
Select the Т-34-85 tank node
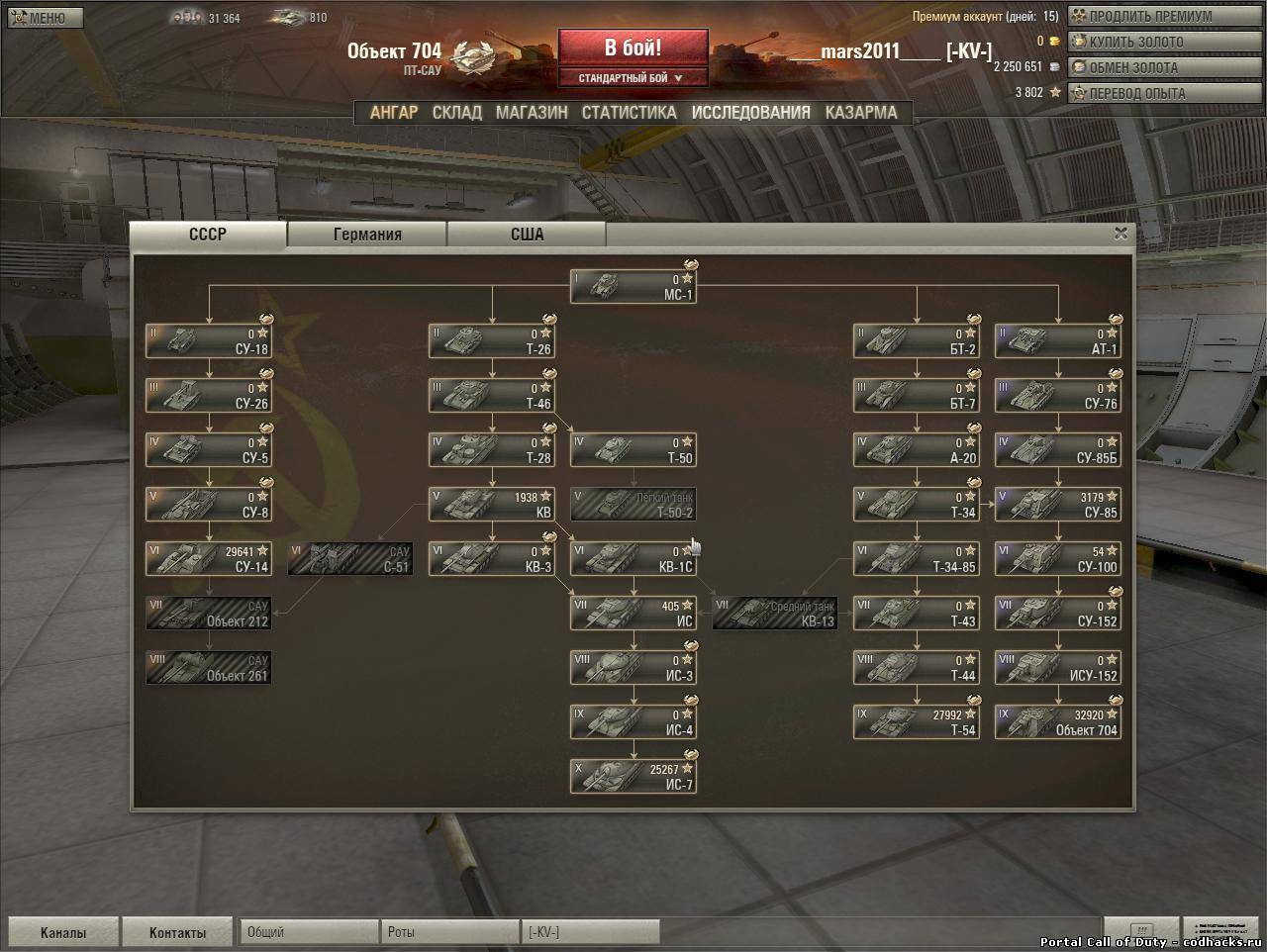[917, 559]
